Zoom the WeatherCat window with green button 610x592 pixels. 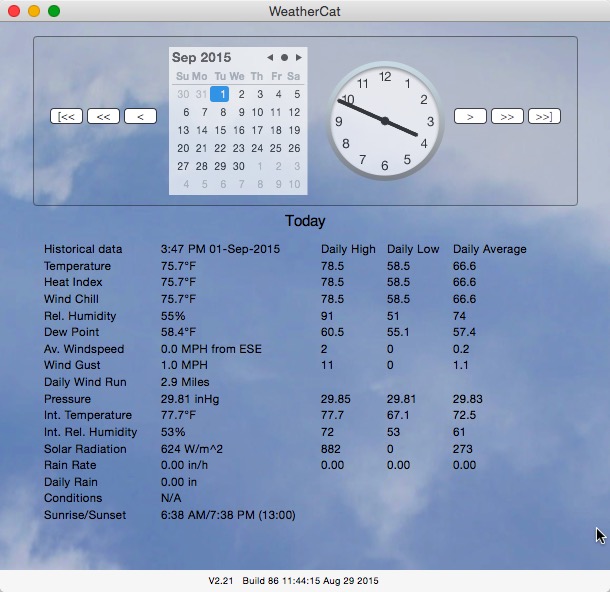pyautogui.click(x=54, y=11)
